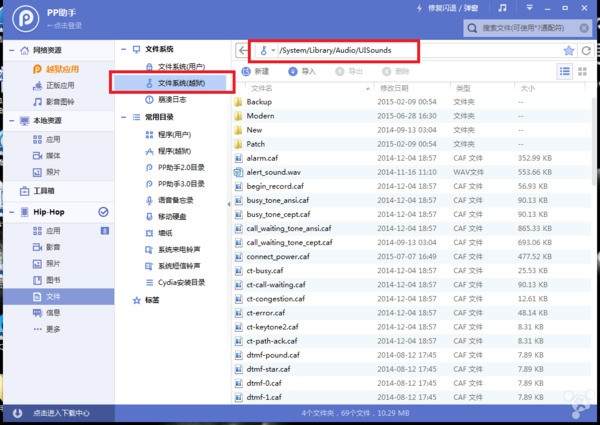600x425 pixels.
Task: Open device 信息 messages section
Action: 47,313
